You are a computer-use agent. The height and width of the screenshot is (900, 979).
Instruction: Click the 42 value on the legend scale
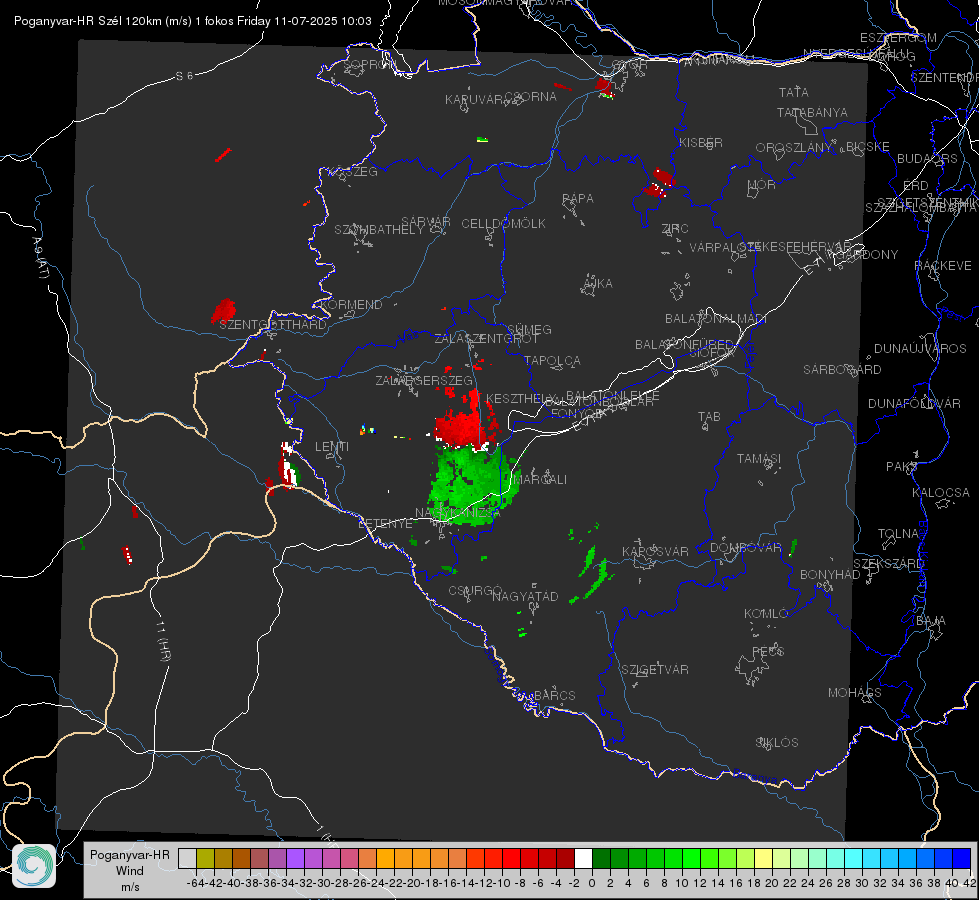pos(970,883)
